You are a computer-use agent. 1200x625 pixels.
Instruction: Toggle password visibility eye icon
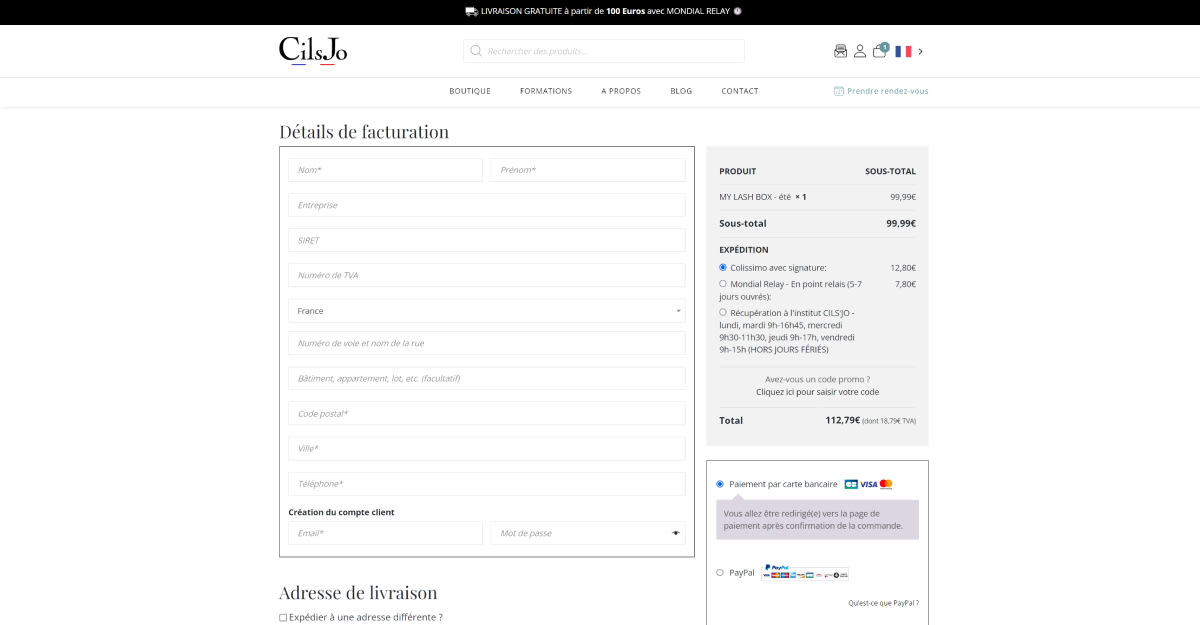(675, 533)
